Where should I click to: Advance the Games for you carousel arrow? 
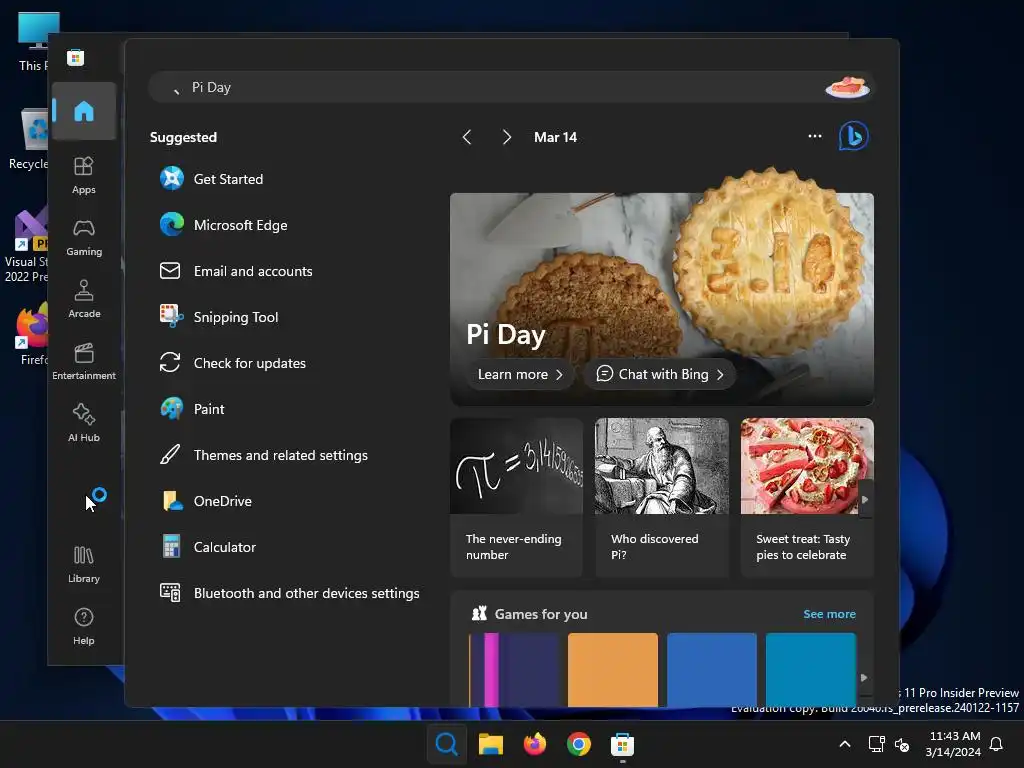click(x=864, y=678)
